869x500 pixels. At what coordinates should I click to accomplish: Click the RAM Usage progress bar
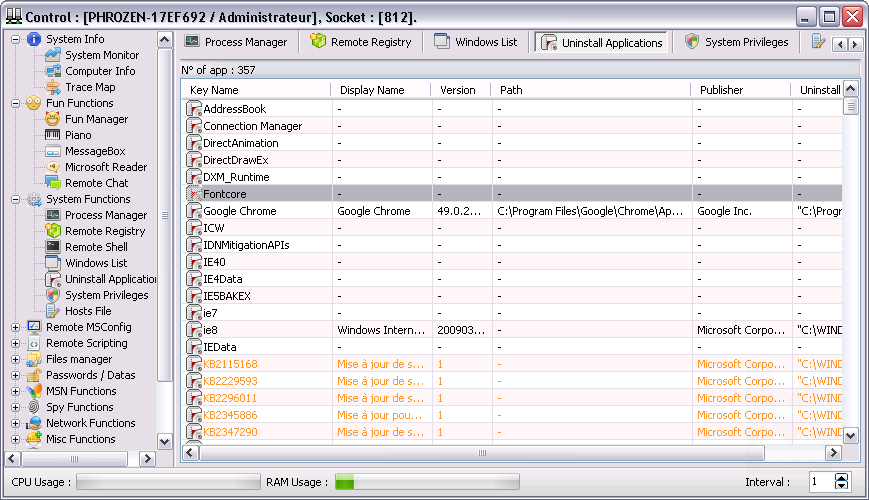[x=426, y=482]
